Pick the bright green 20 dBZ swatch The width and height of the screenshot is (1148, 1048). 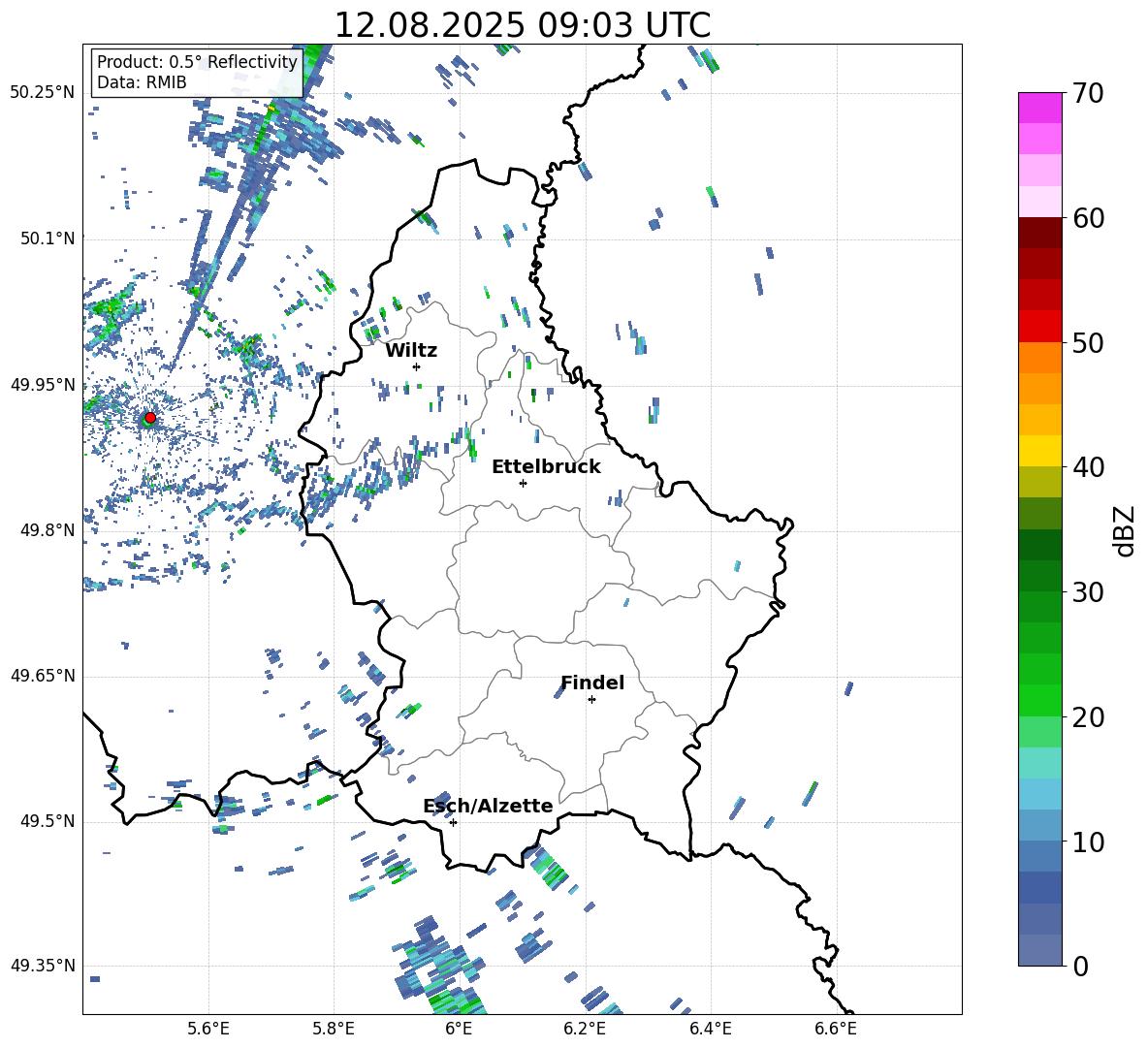tap(1039, 700)
